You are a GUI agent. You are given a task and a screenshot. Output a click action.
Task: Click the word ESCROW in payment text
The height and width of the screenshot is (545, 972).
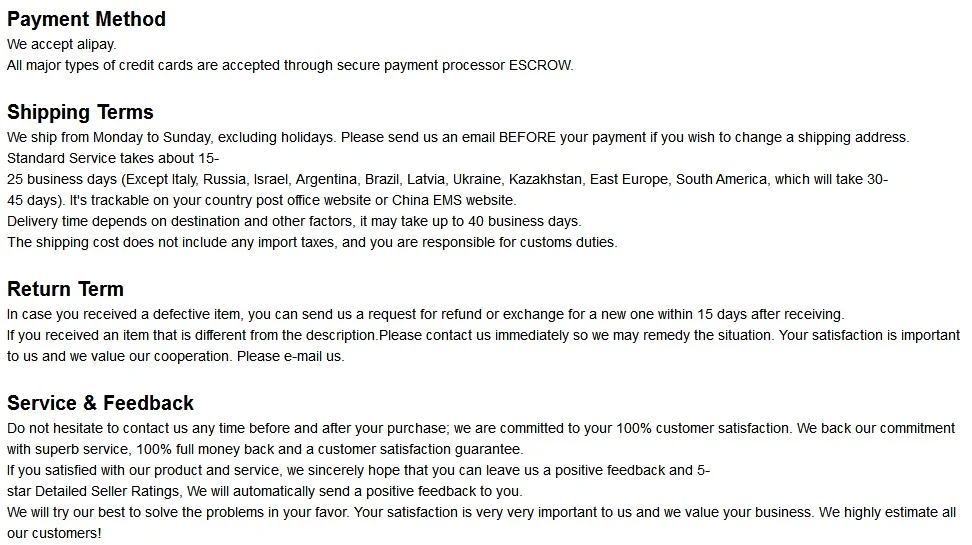pyautogui.click(x=541, y=65)
